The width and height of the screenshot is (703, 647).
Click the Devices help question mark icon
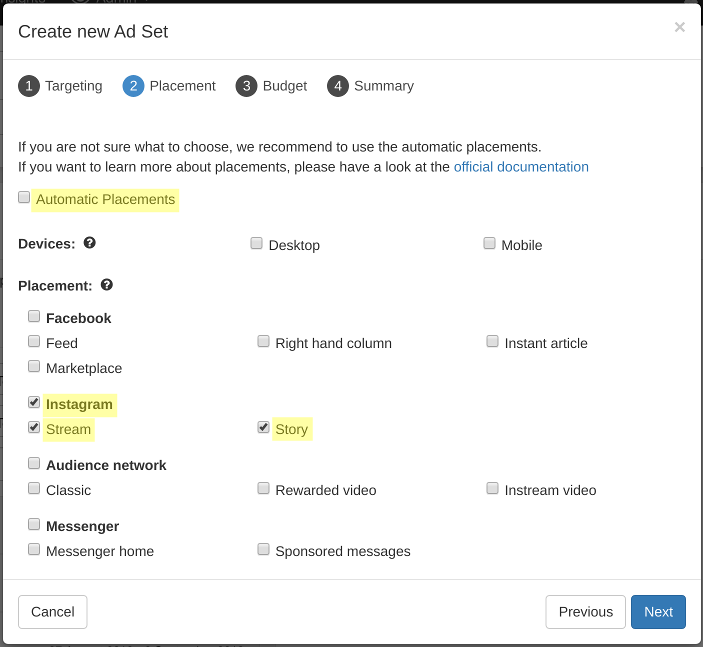pos(90,243)
